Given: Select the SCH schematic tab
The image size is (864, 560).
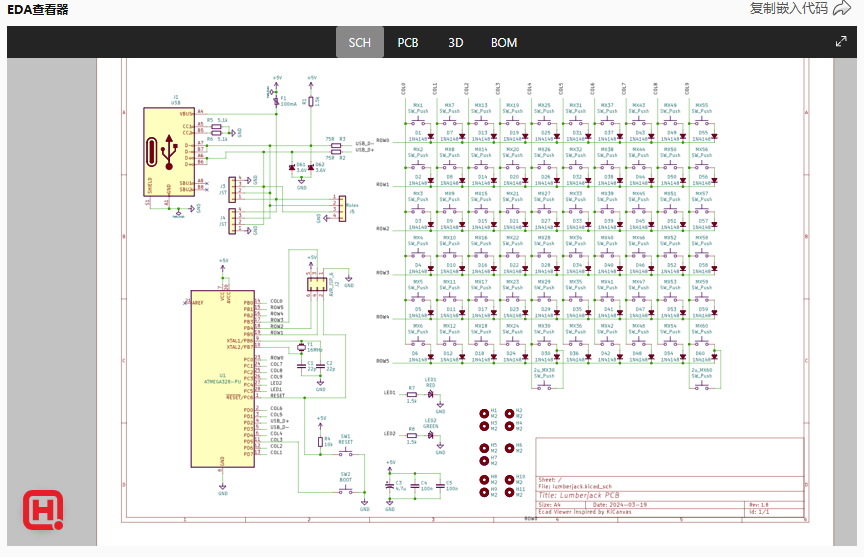Looking at the screenshot, I should (x=359, y=42).
